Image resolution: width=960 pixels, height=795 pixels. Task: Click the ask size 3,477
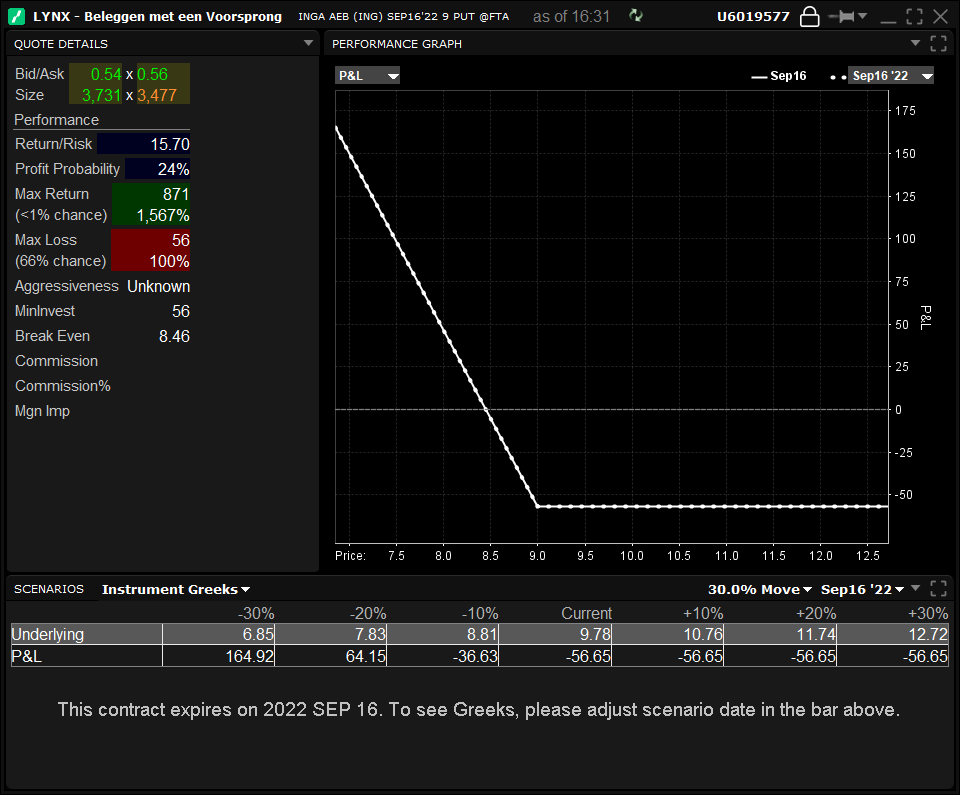[x=157, y=95]
